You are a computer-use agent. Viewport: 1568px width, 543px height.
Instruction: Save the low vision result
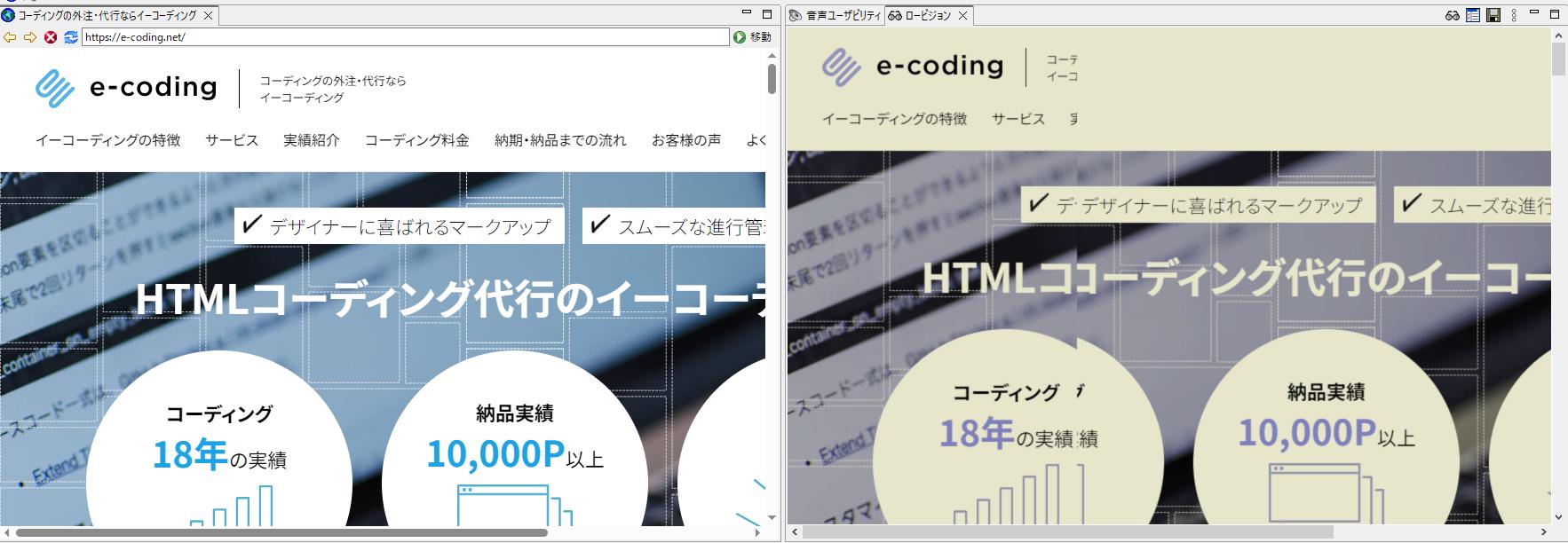(1493, 15)
